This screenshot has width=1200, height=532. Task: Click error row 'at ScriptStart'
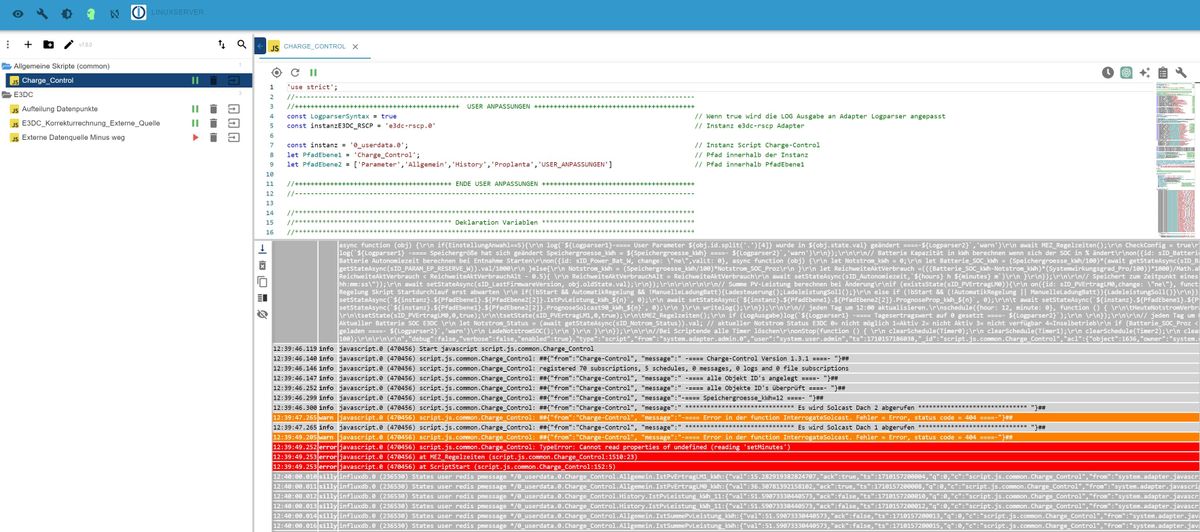pos(735,466)
